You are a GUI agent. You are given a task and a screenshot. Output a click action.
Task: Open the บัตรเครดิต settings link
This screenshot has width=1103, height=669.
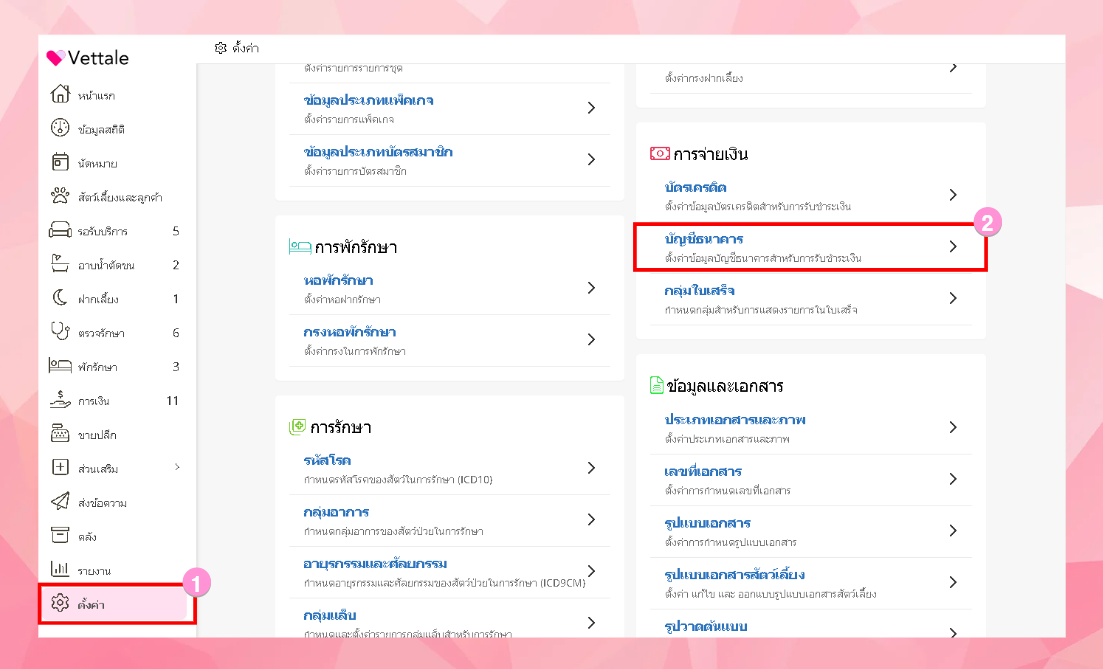pos(696,188)
